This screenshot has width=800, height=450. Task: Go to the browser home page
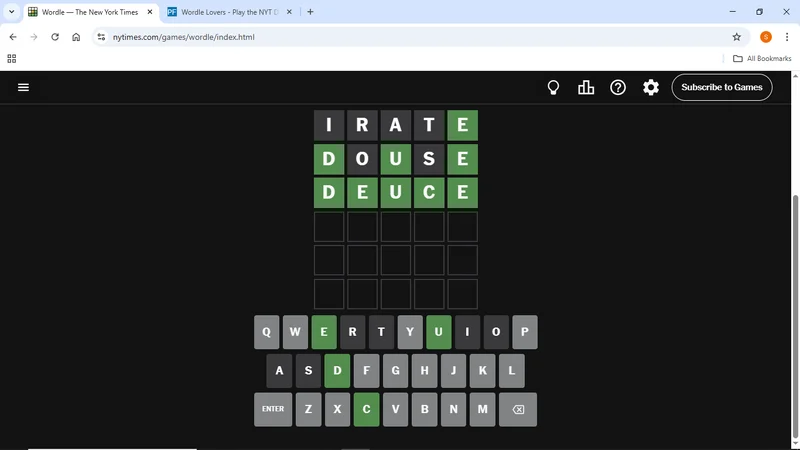pos(76,37)
